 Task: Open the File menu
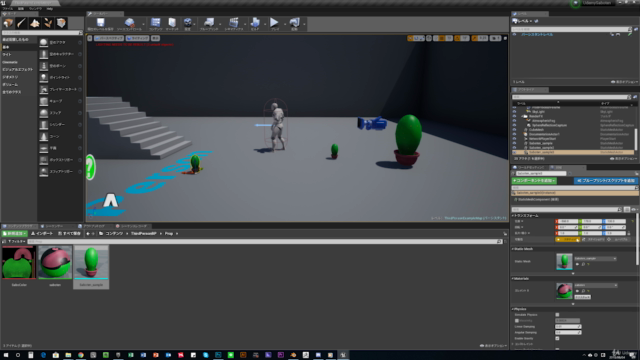tap(8, 9)
